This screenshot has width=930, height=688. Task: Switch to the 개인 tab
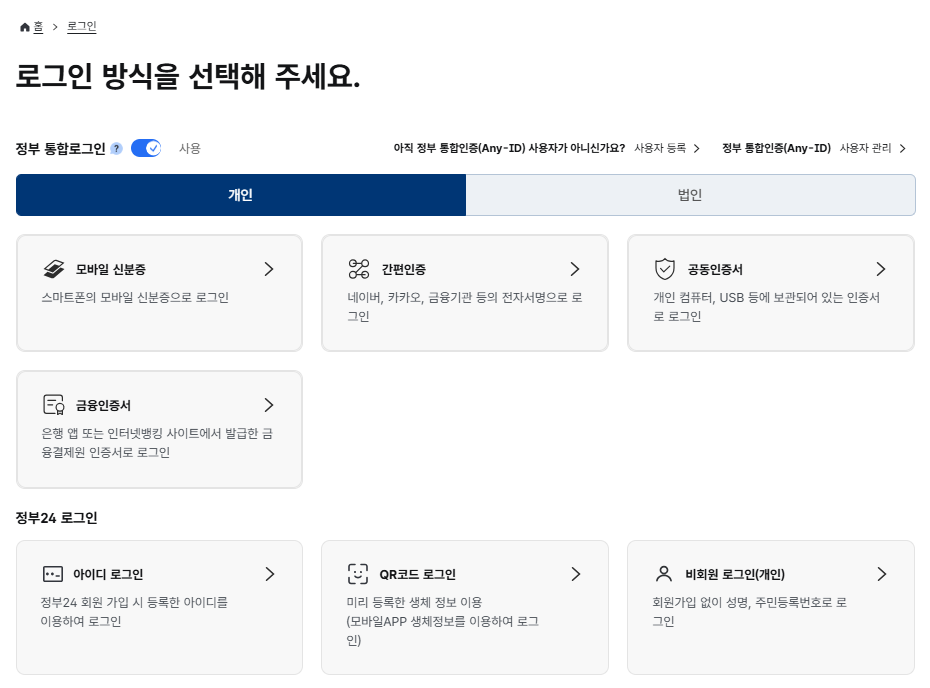coord(240,195)
